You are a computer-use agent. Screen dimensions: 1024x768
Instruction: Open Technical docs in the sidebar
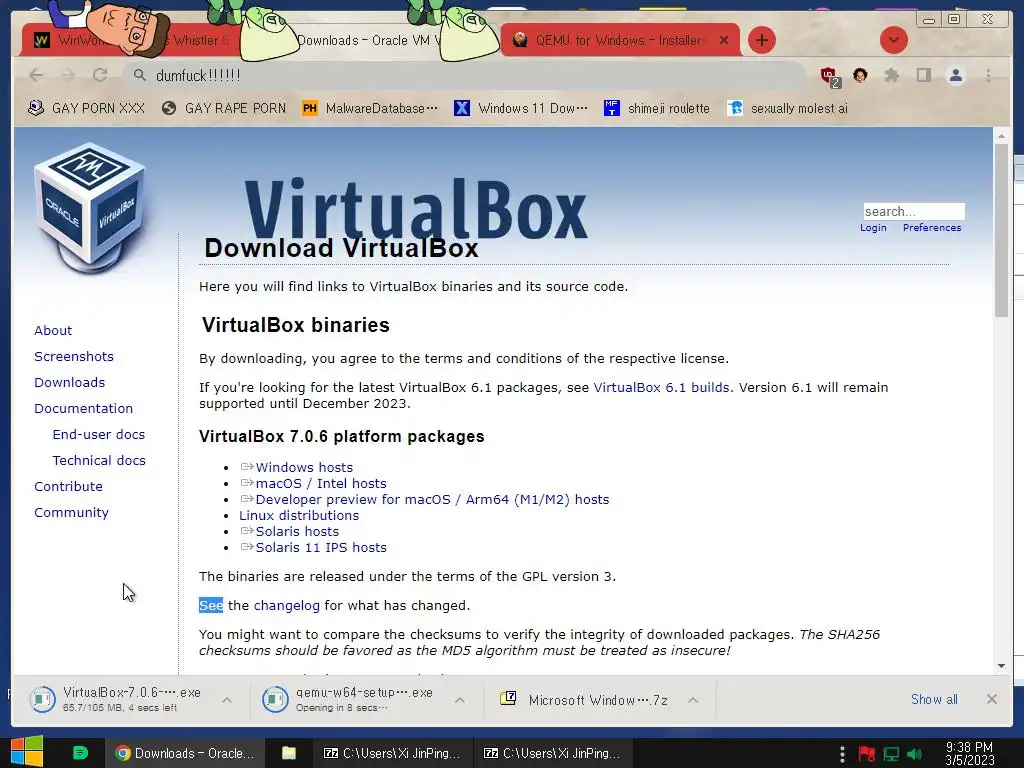(99, 460)
